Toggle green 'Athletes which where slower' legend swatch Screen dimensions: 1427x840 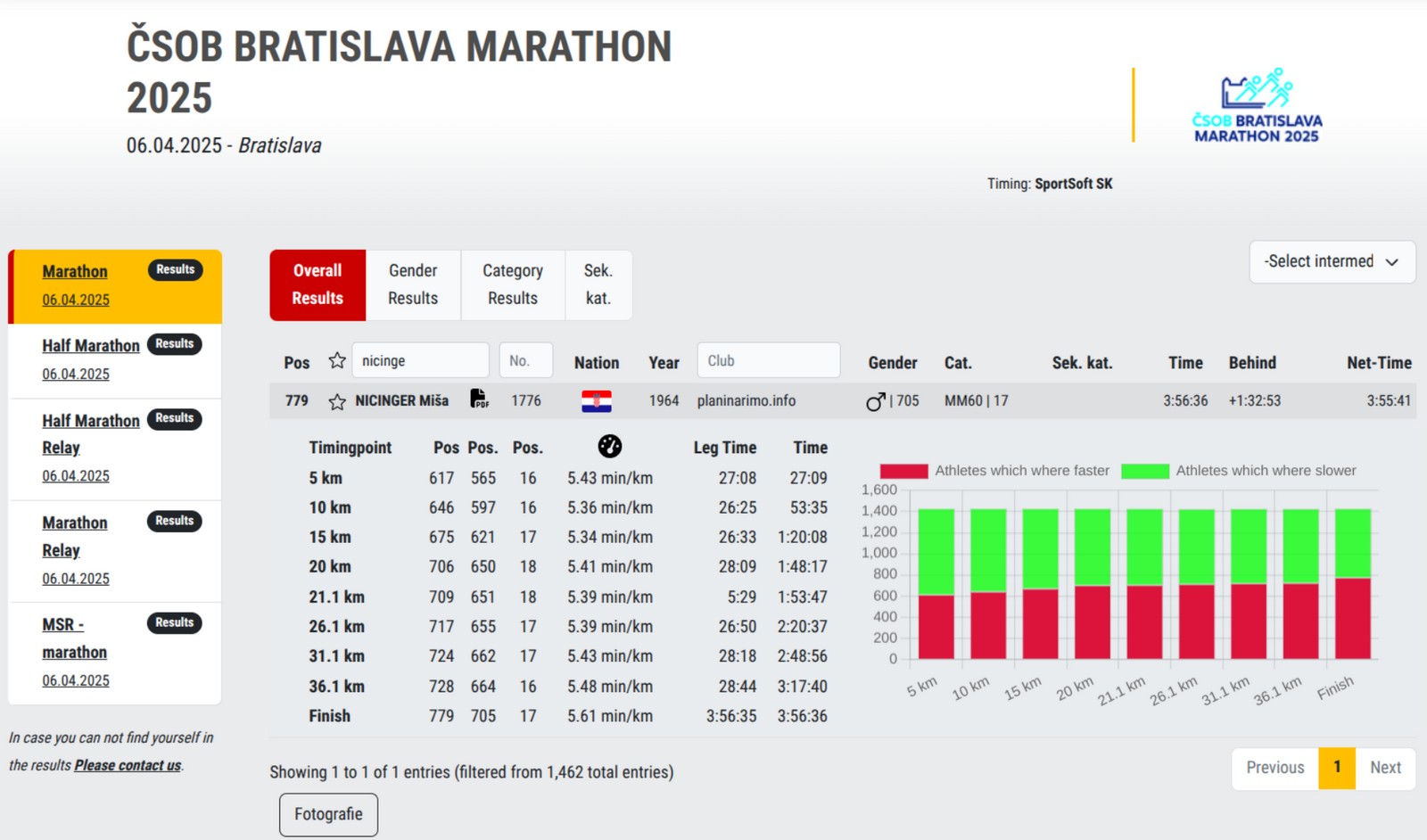tap(1145, 471)
